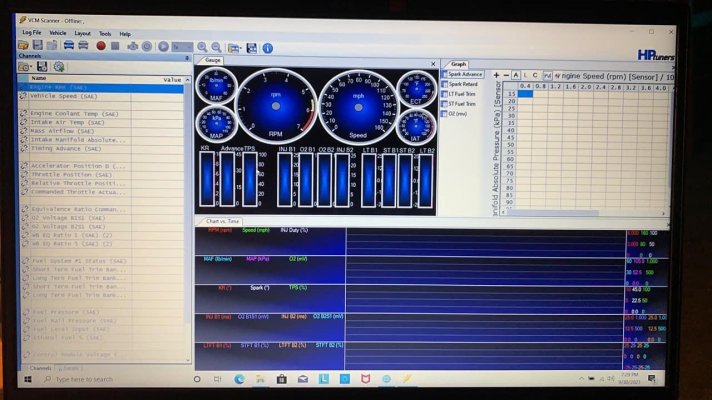Viewport: 712px width, 400px height.
Task: Switch to the Graph tab
Action: click(458, 64)
